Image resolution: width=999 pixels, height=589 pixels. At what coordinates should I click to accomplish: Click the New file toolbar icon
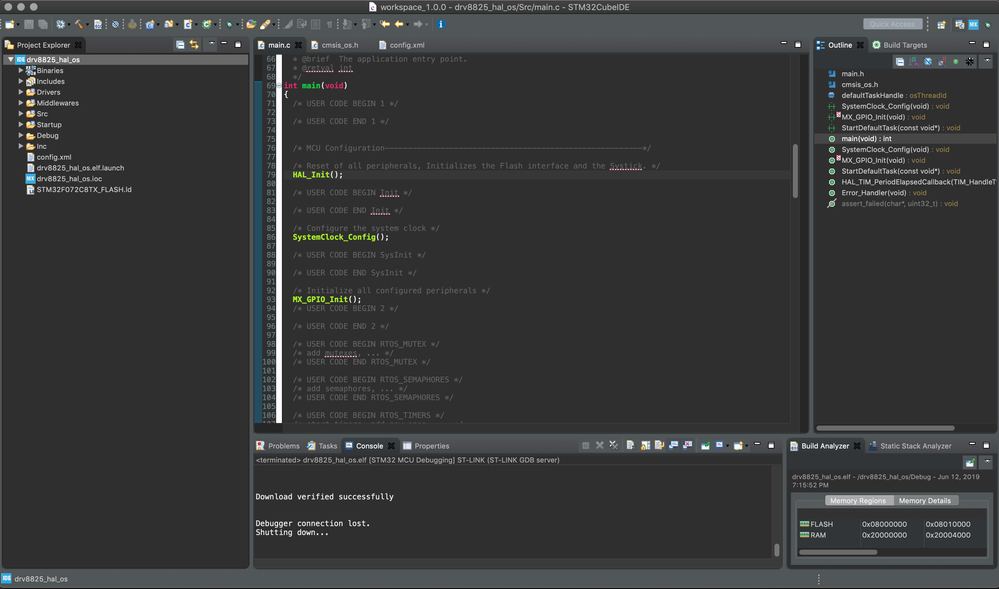click(10, 24)
